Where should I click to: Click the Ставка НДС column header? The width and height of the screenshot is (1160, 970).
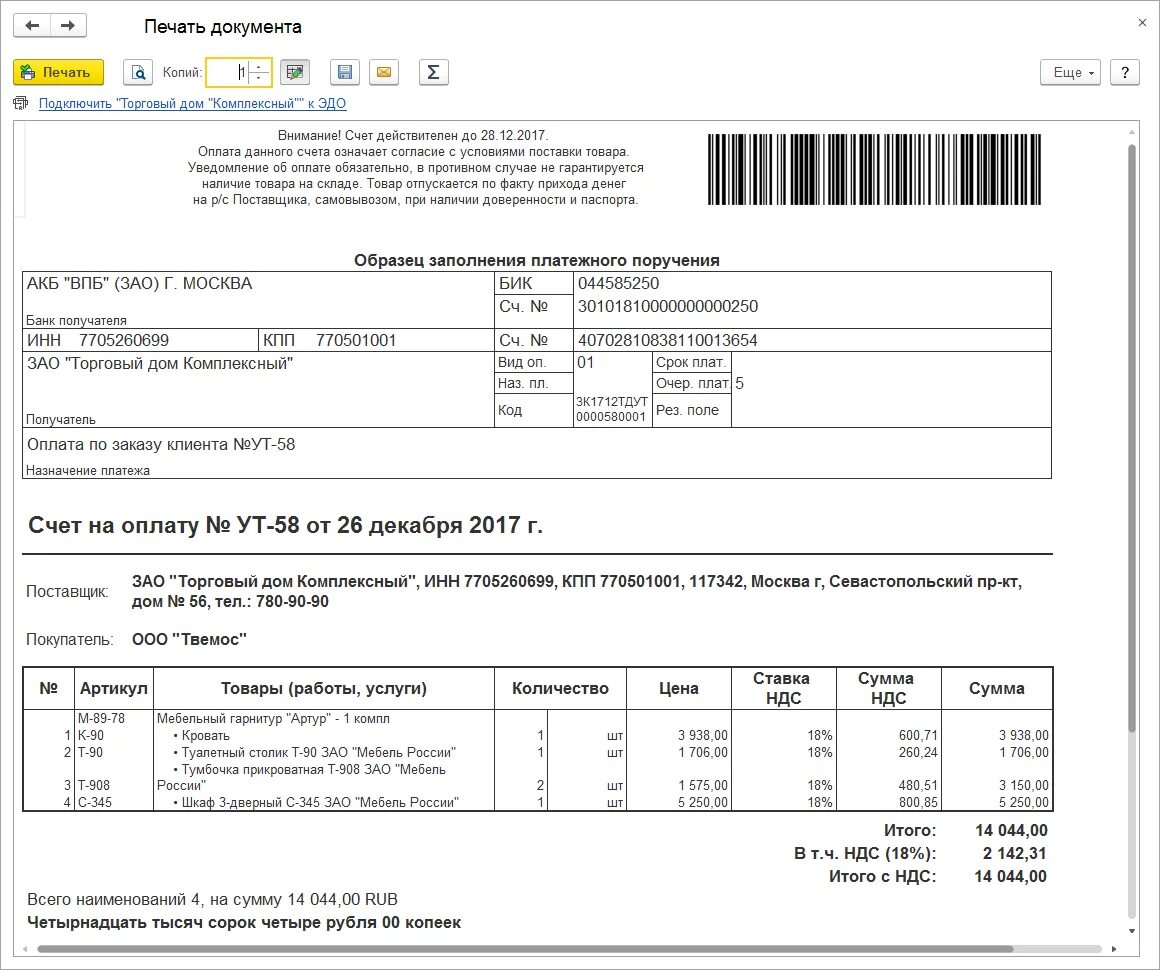(x=783, y=688)
